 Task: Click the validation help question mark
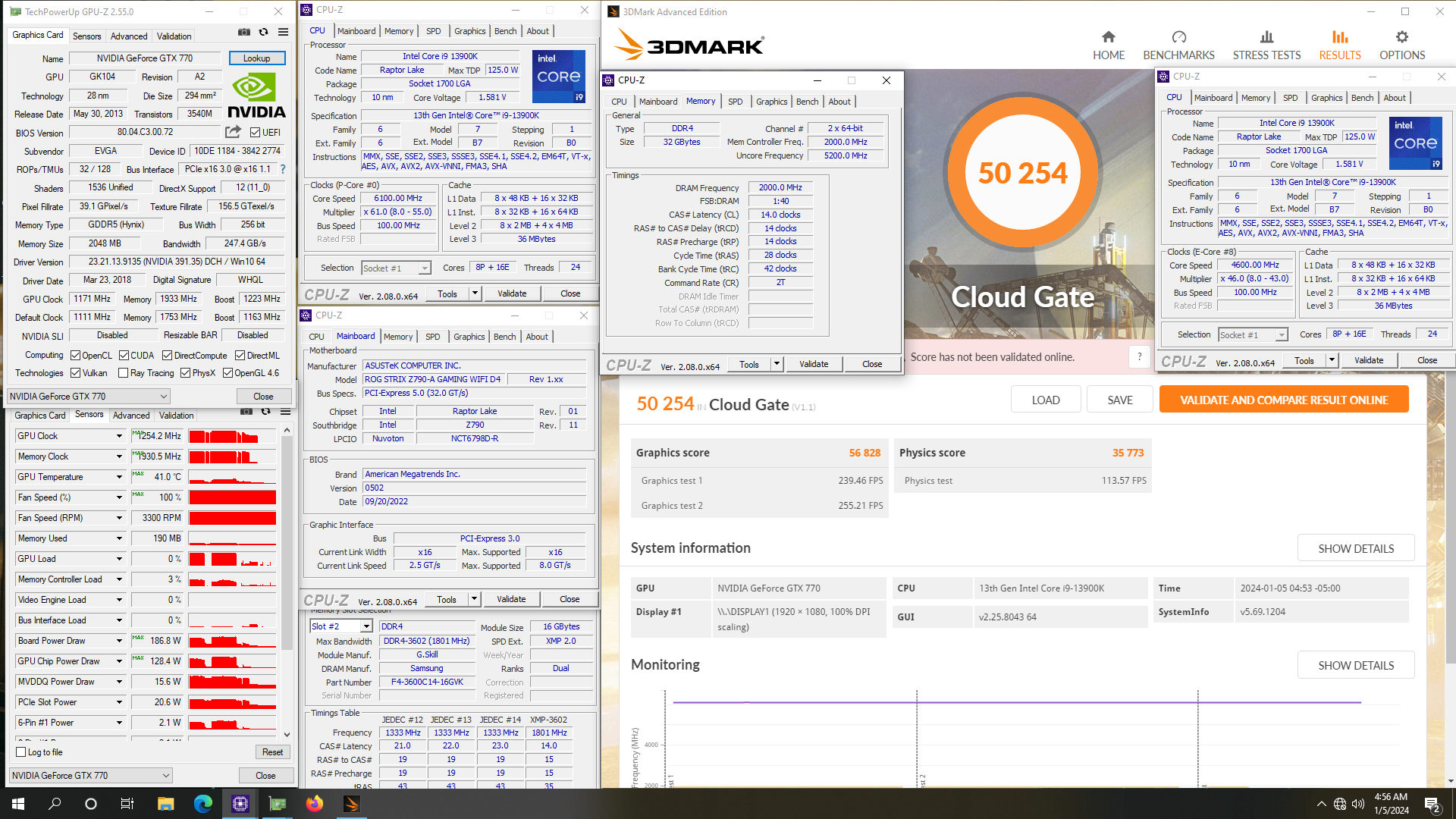coord(1139,357)
